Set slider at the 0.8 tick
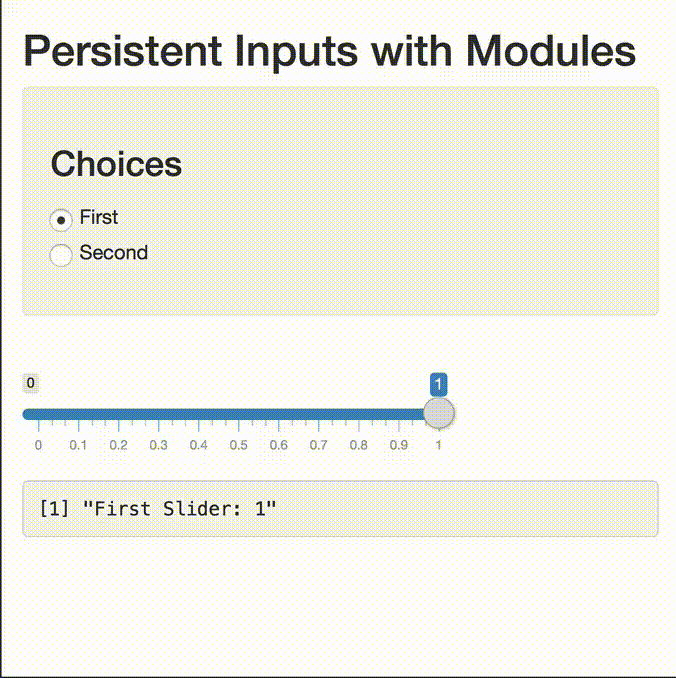 click(359, 414)
